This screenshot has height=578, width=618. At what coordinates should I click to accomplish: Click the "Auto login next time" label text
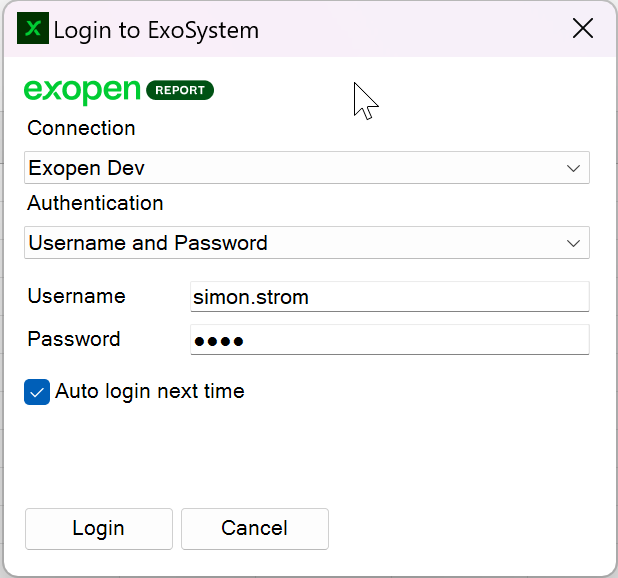pos(149,391)
